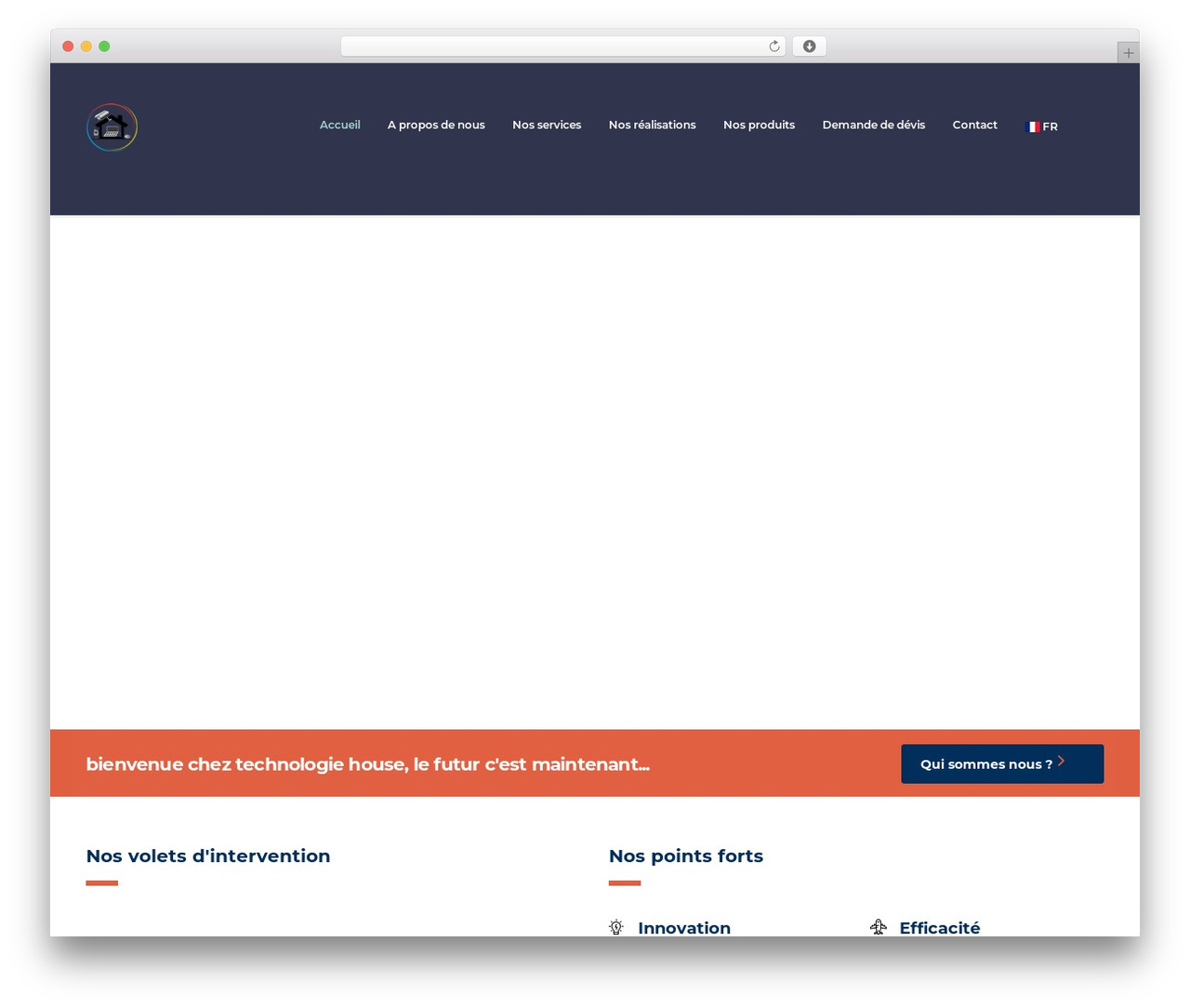Click the arrow in Qui sommes nous button
This screenshot has height=1008, width=1190.
tap(1061, 762)
